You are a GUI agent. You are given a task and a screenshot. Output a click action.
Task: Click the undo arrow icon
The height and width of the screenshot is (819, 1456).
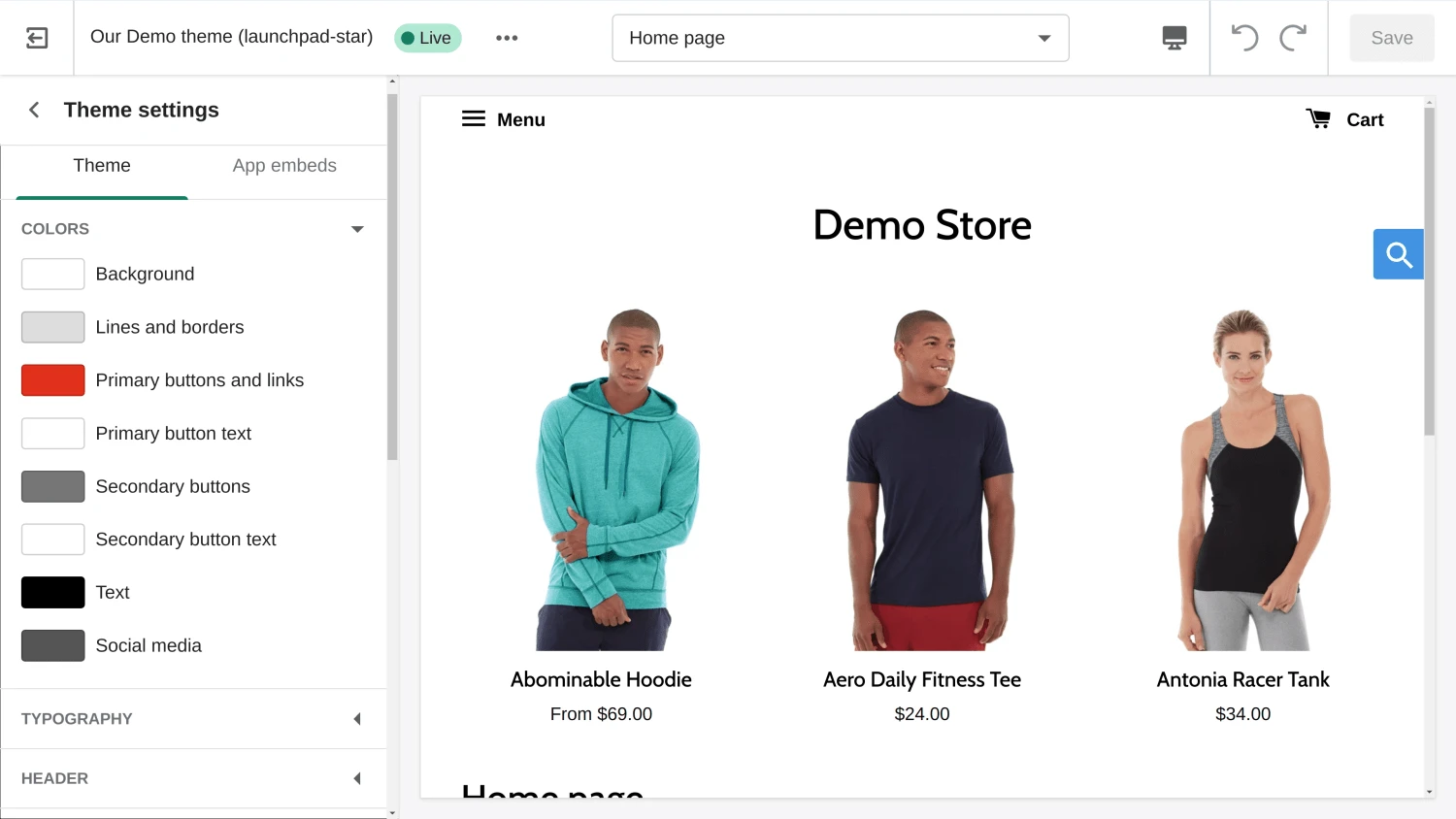click(x=1244, y=38)
